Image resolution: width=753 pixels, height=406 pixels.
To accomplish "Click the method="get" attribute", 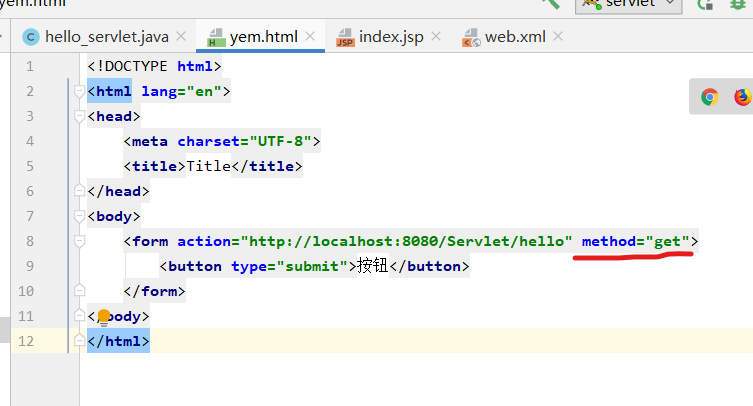I will 636,241.
